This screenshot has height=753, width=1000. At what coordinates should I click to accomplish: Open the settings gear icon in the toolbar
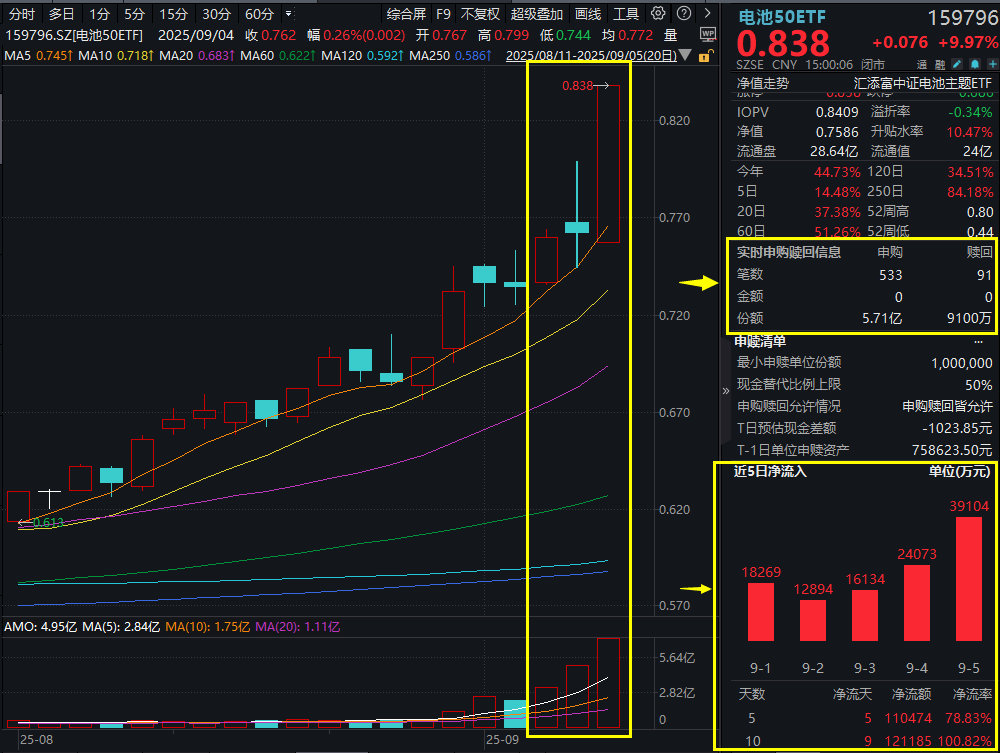(x=657, y=14)
